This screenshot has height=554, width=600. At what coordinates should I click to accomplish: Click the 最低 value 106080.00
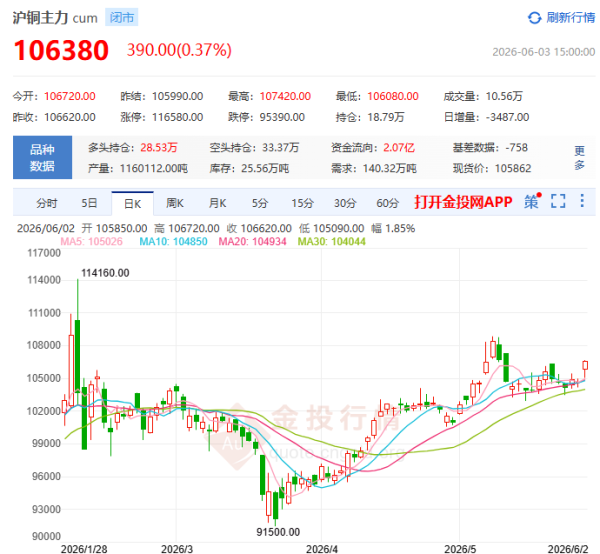[x=393, y=96]
